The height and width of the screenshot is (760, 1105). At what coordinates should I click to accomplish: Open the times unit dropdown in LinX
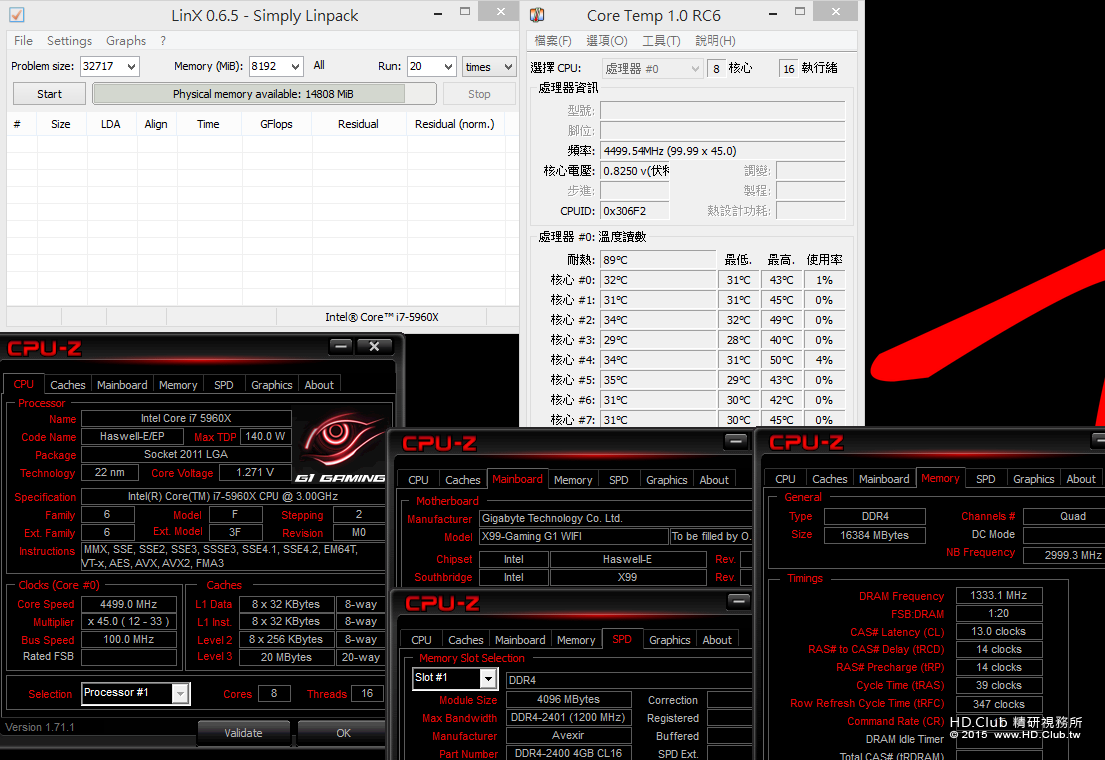[x=508, y=67]
